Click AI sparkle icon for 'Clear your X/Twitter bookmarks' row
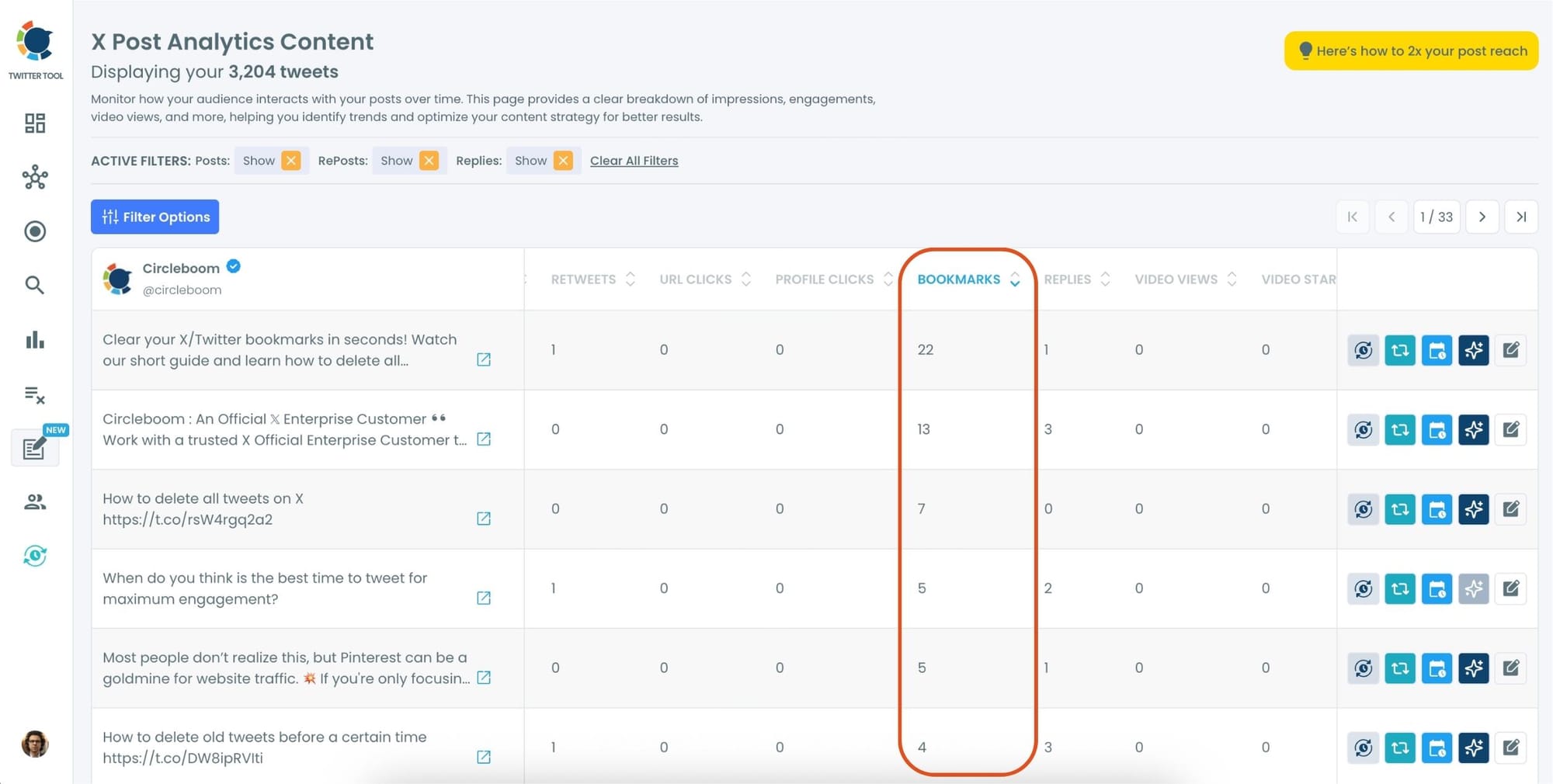This screenshot has width=1553, height=784. (1474, 350)
